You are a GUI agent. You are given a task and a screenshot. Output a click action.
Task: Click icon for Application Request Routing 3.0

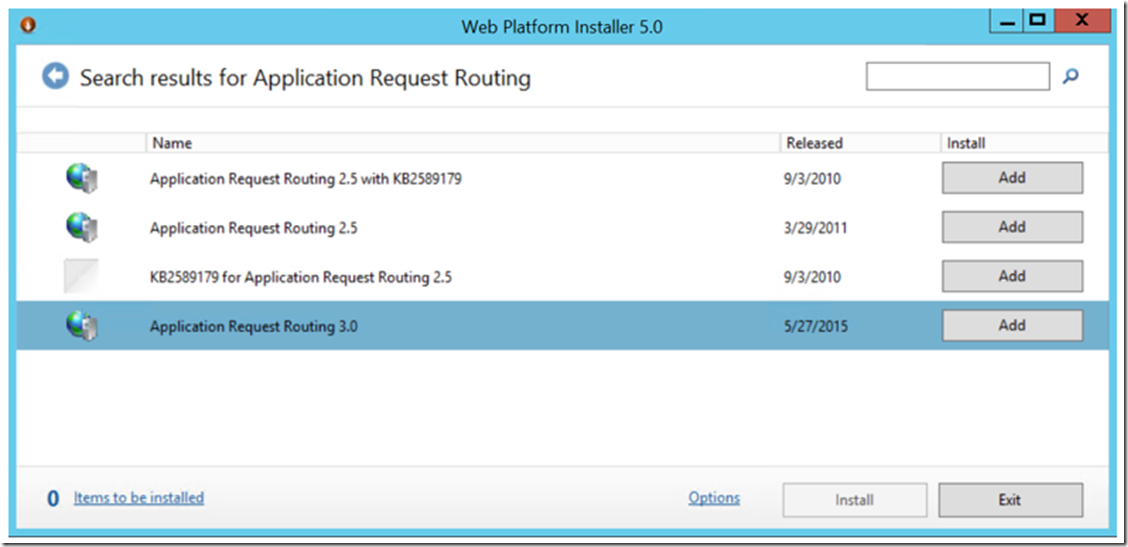82,326
